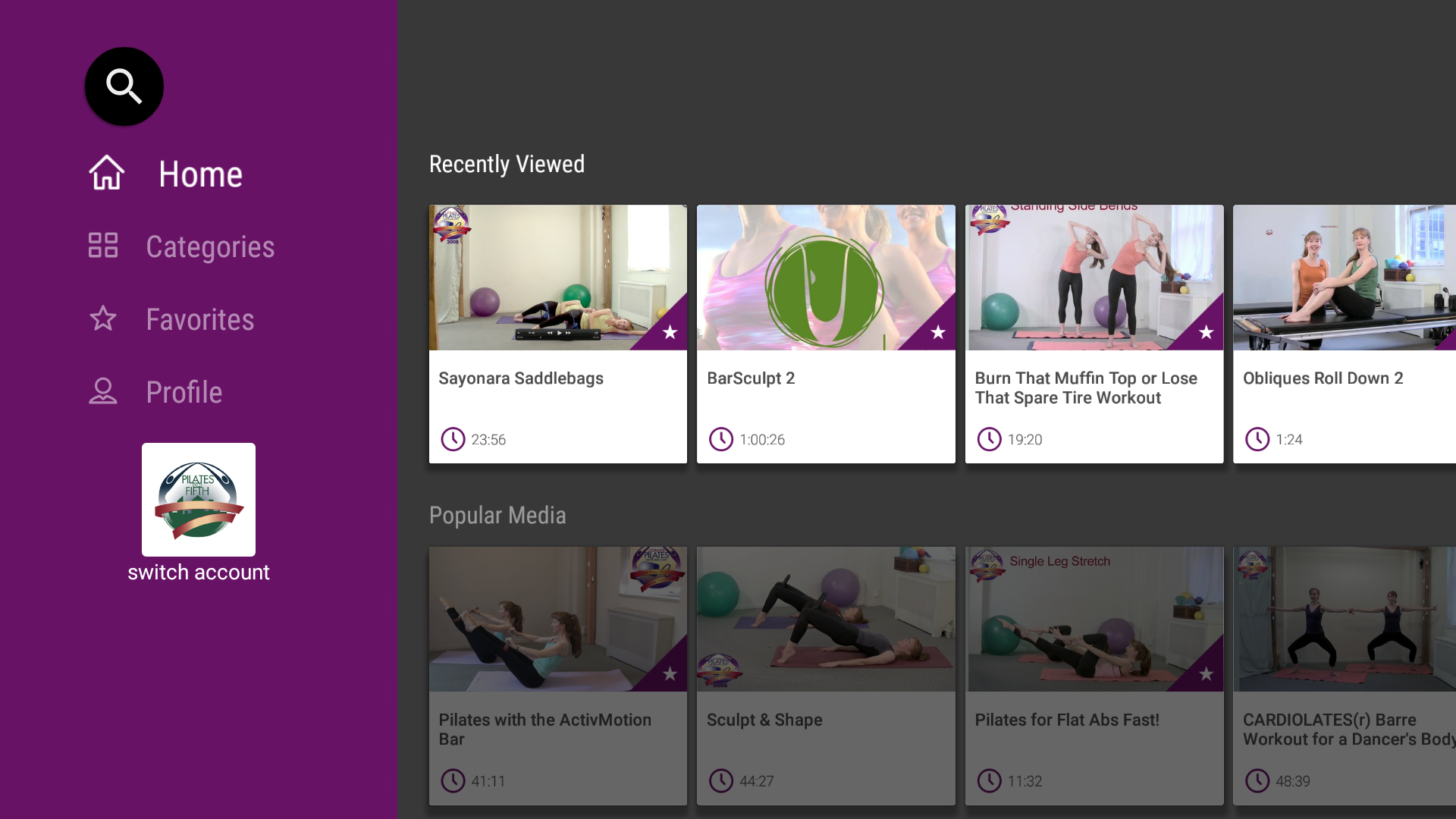Toggle the favorite star on BarSculpt 2

click(x=938, y=332)
